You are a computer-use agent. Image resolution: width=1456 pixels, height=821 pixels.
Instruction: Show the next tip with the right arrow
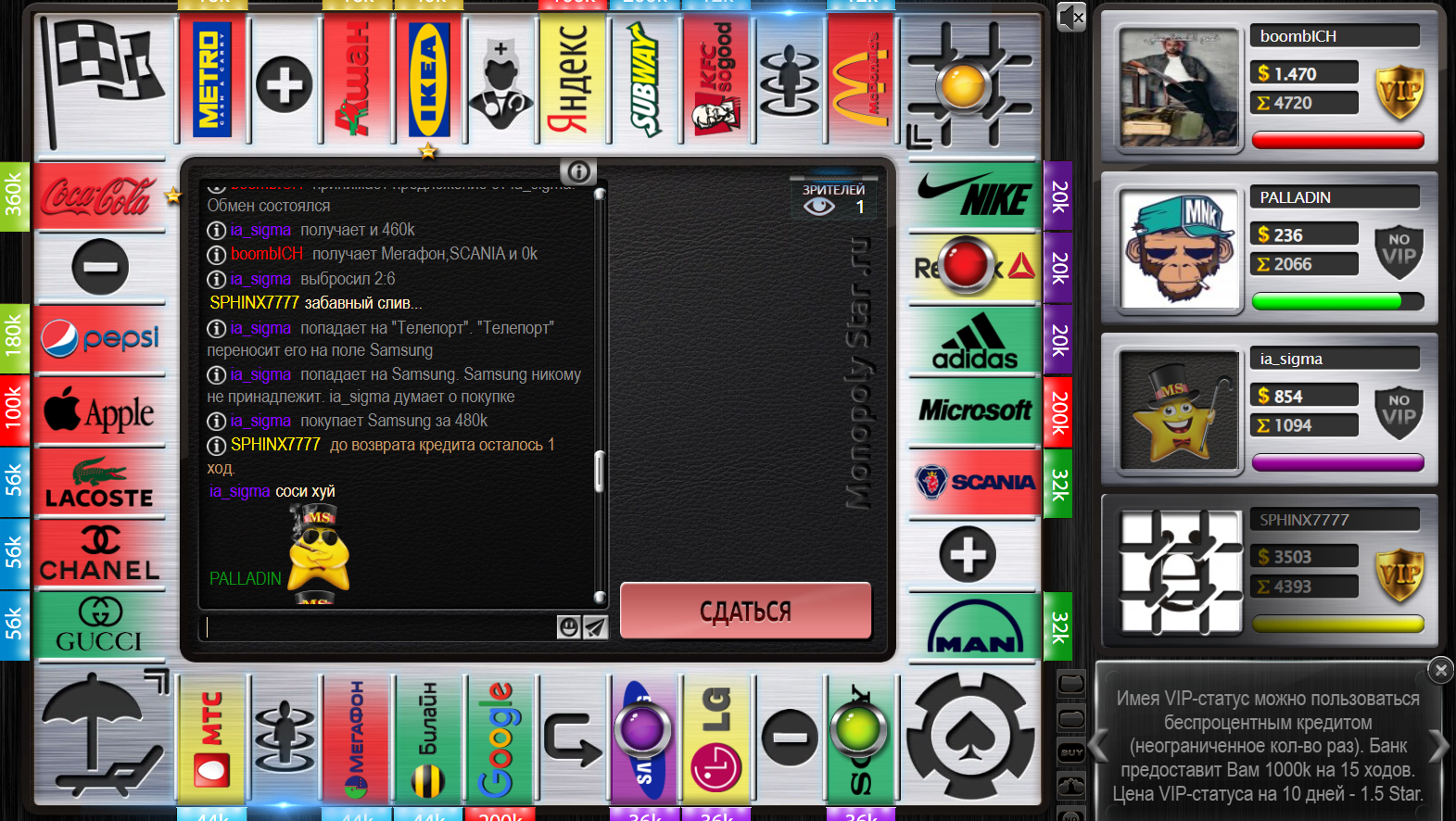[x=1438, y=745]
